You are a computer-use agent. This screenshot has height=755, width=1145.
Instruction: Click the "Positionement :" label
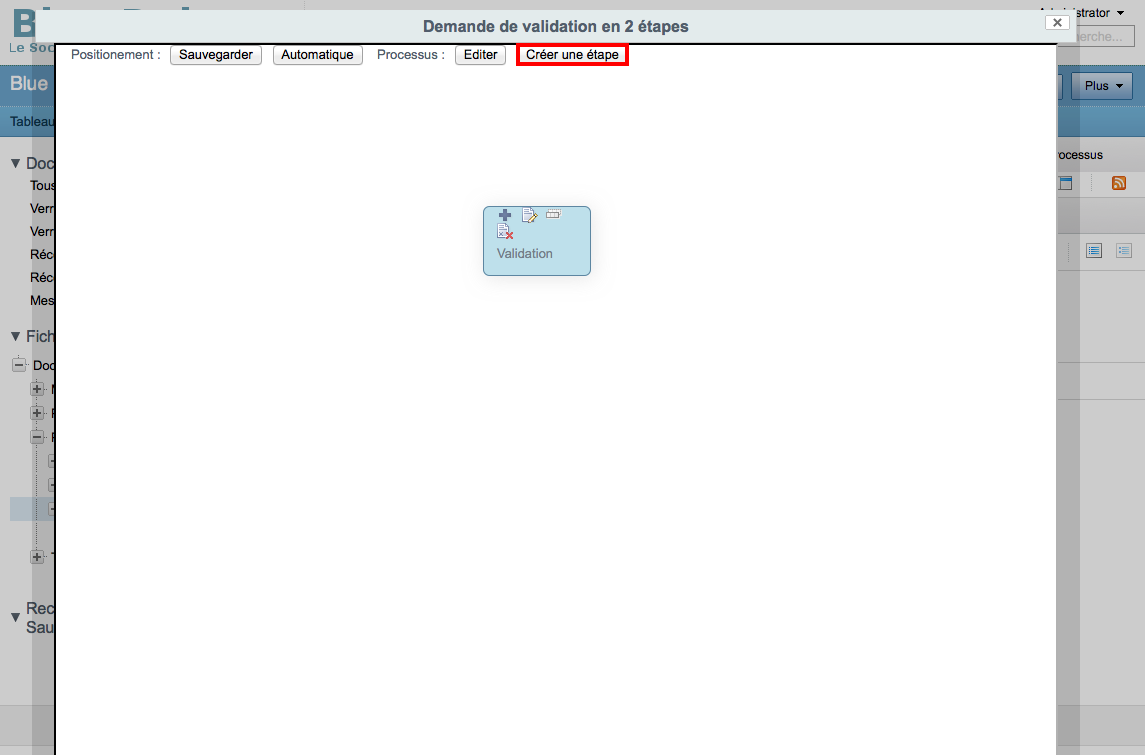(116, 55)
